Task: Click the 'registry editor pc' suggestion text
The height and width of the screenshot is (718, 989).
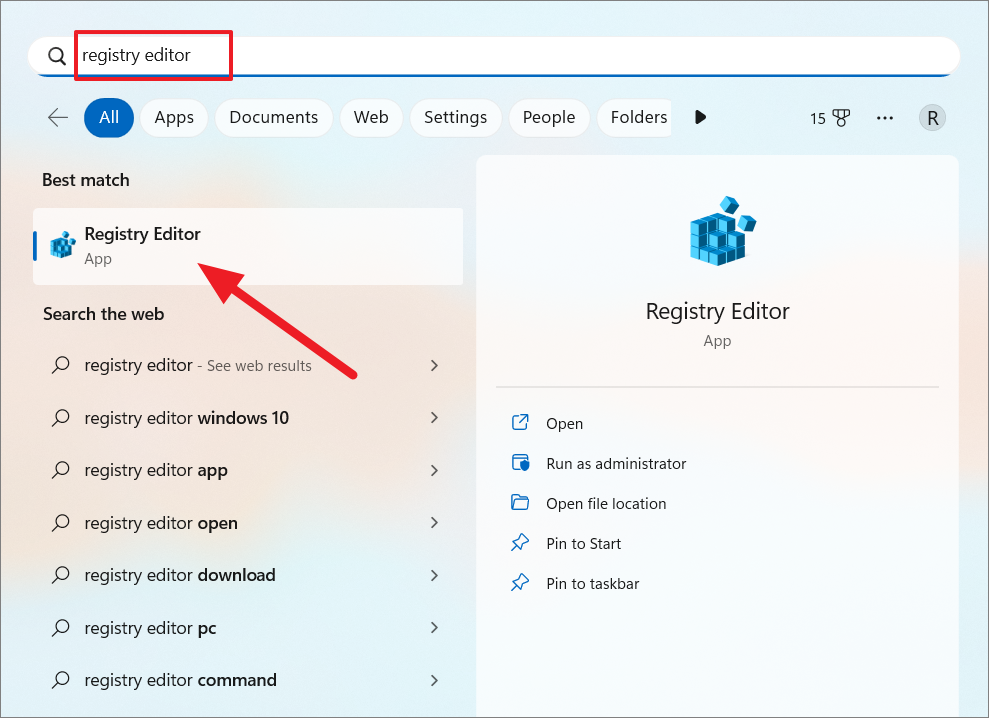Action: 150,628
